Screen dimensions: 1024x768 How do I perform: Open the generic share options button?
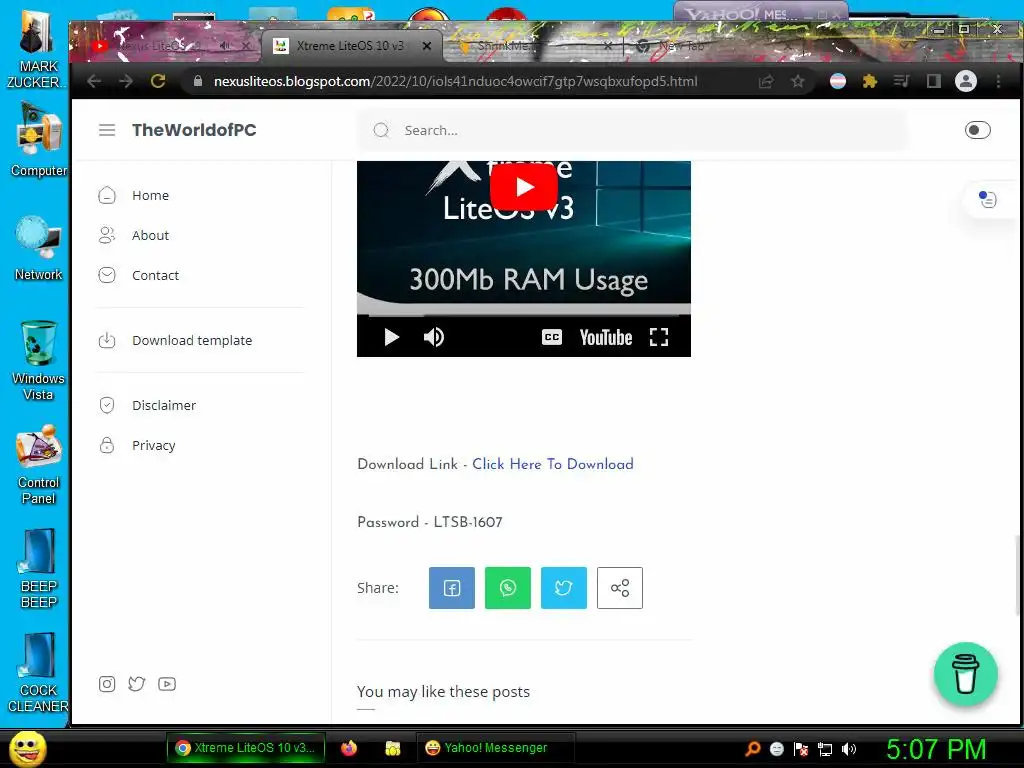coord(620,588)
